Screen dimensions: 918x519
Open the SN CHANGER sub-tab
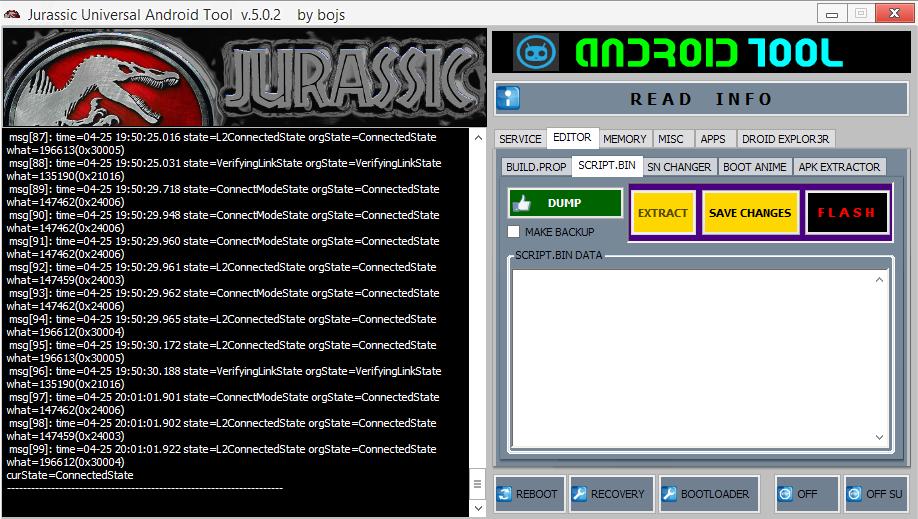coord(679,167)
